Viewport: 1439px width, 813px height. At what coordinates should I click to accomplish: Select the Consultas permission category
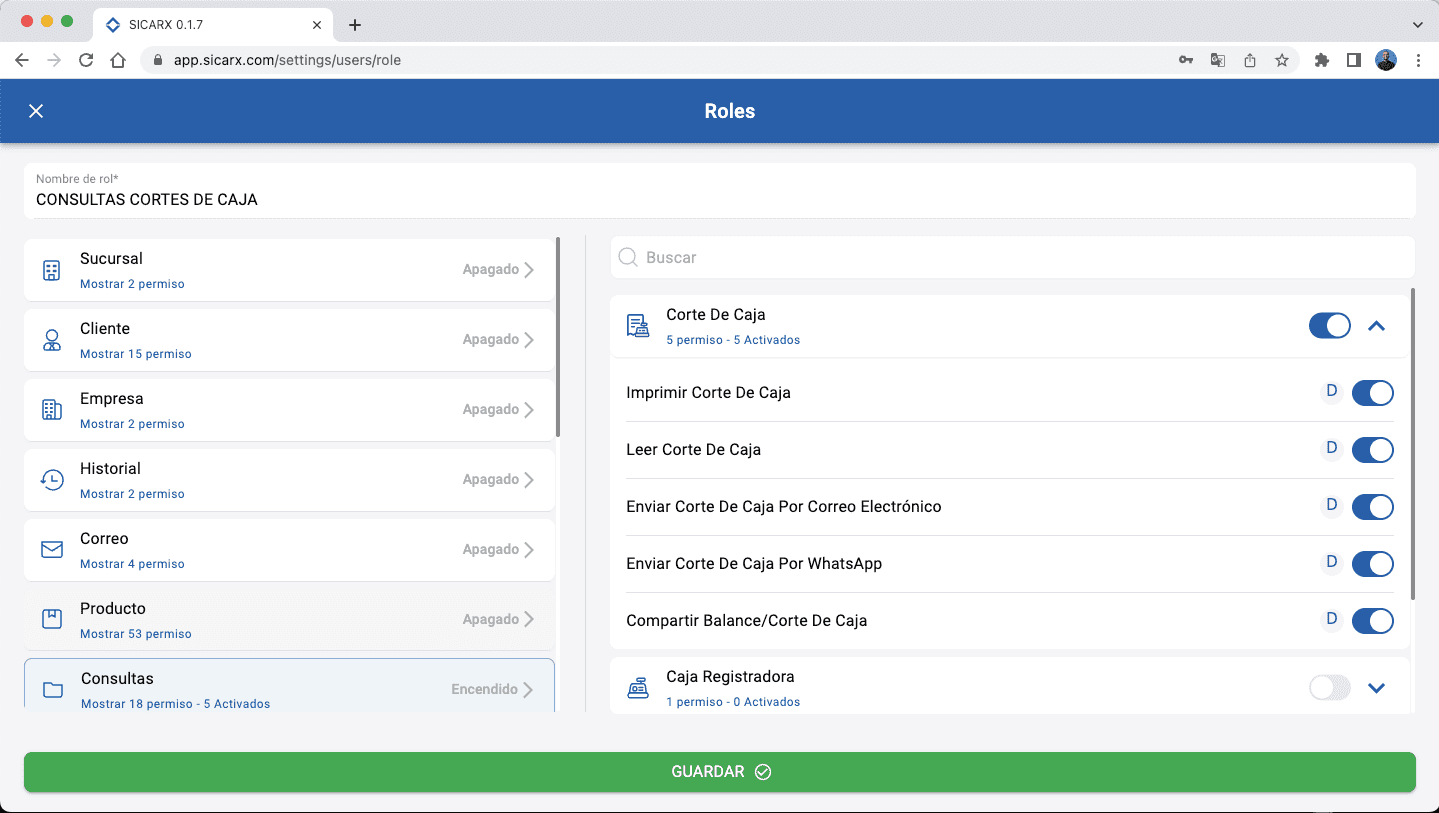tap(289, 688)
